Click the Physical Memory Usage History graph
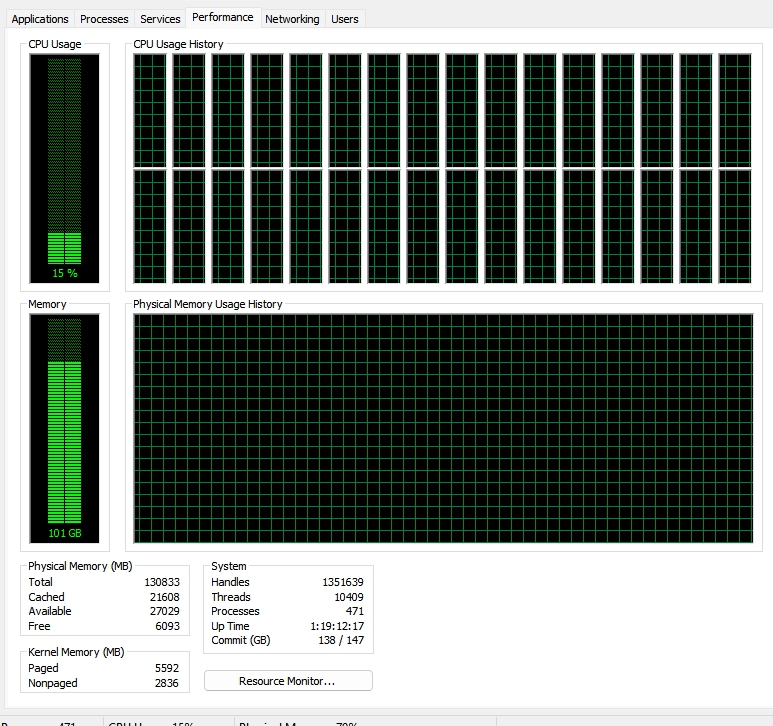 coord(443,428)
